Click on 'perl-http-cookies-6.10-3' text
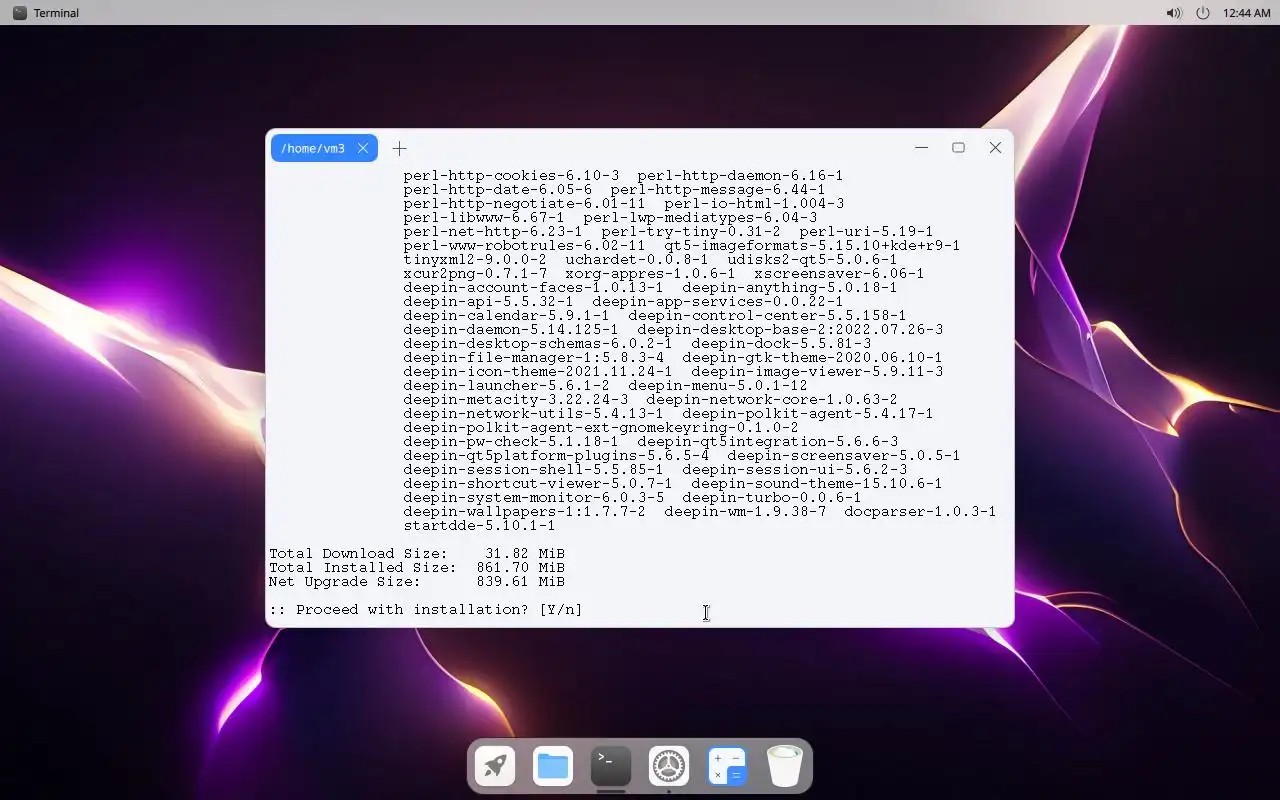The image size is (1280, 800). (x=511, y=175)
